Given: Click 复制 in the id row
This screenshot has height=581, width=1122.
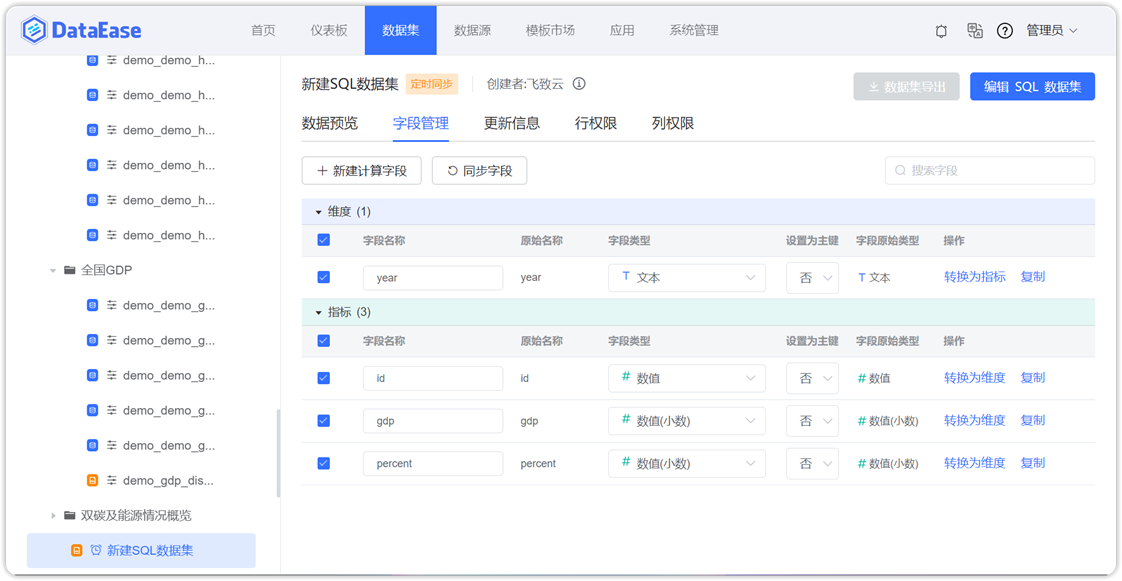Looking at the screenshot, I should (x=1033, y=378).
